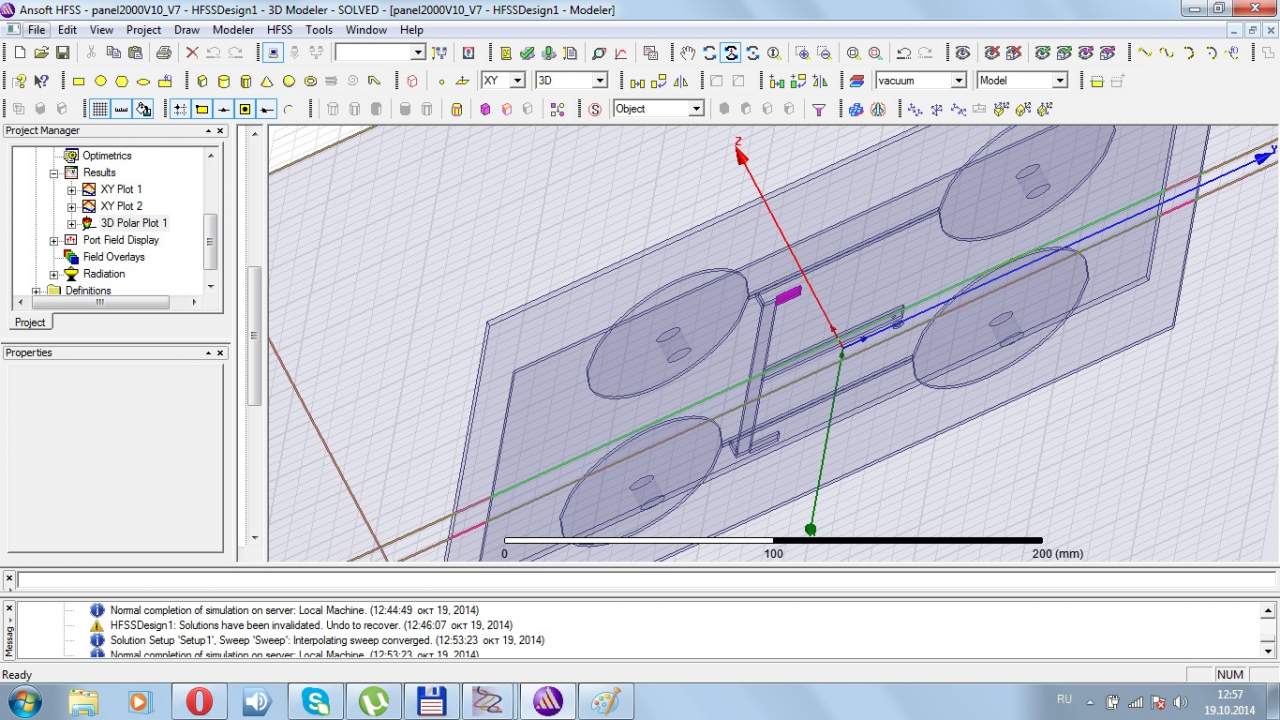Open the Modeler menu
This screenshot has width=1280, height=720.
click(x=233, y=30)
